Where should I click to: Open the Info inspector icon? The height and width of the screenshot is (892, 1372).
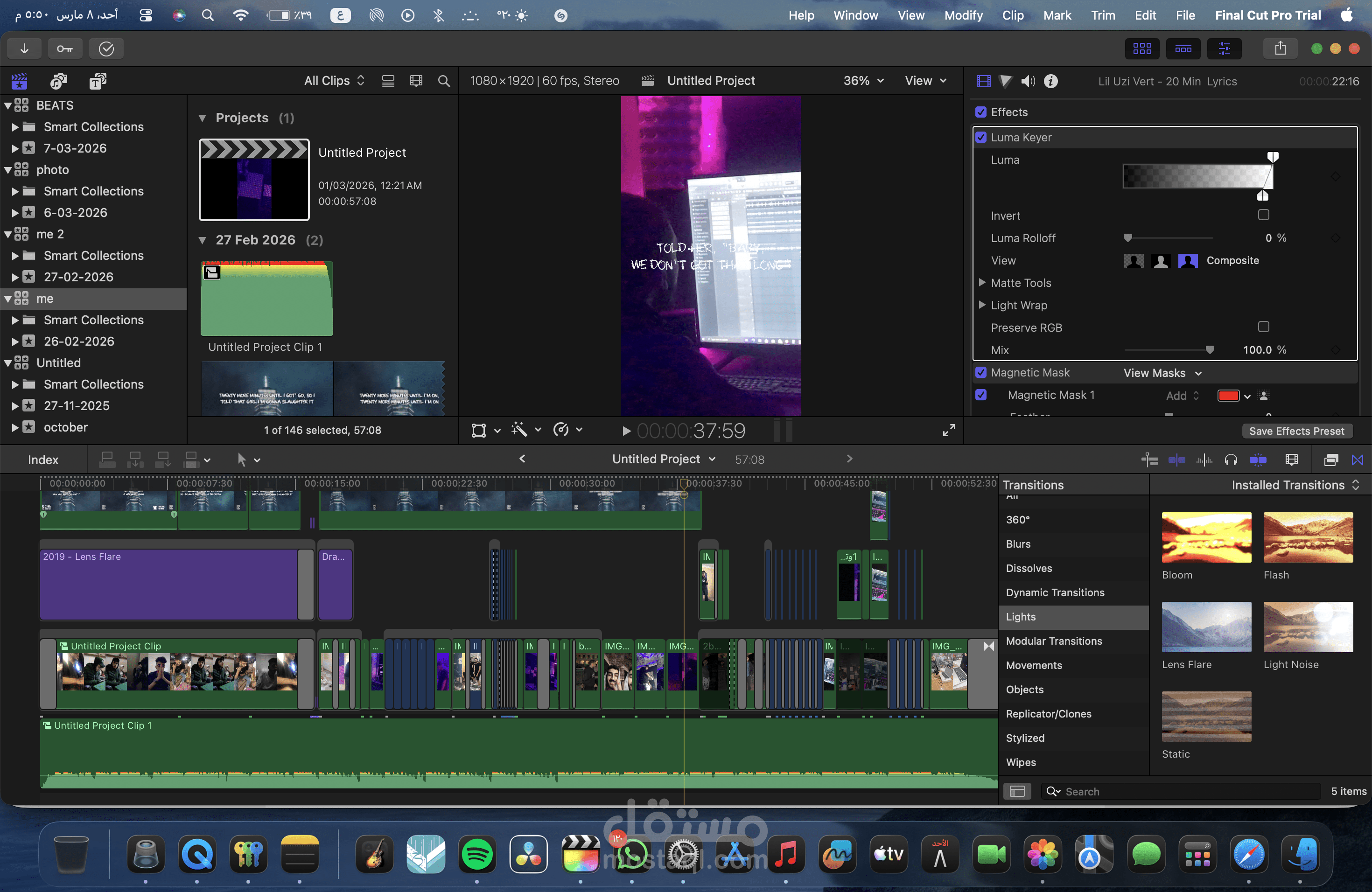coord(1050,81)
